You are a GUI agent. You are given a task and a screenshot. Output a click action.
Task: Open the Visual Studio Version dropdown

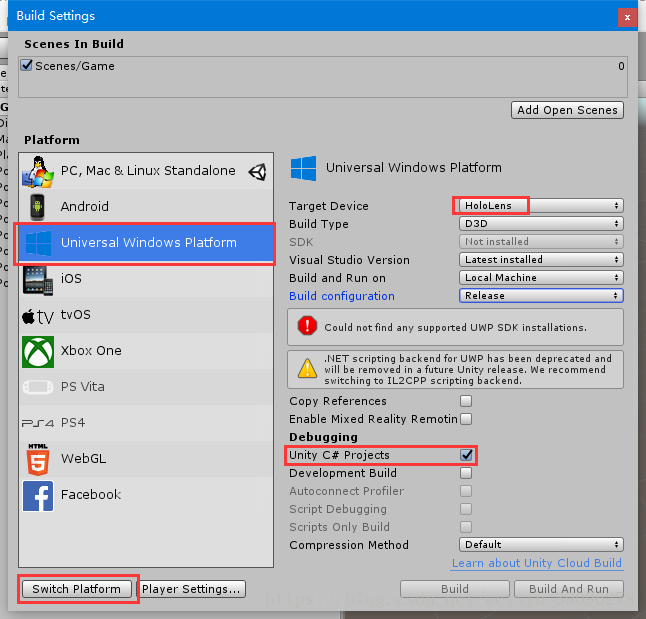tap(541, 260)
